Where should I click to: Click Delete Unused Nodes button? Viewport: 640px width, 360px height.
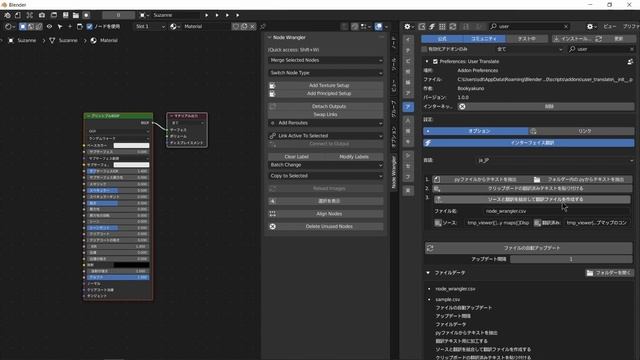tap(326, 227)
